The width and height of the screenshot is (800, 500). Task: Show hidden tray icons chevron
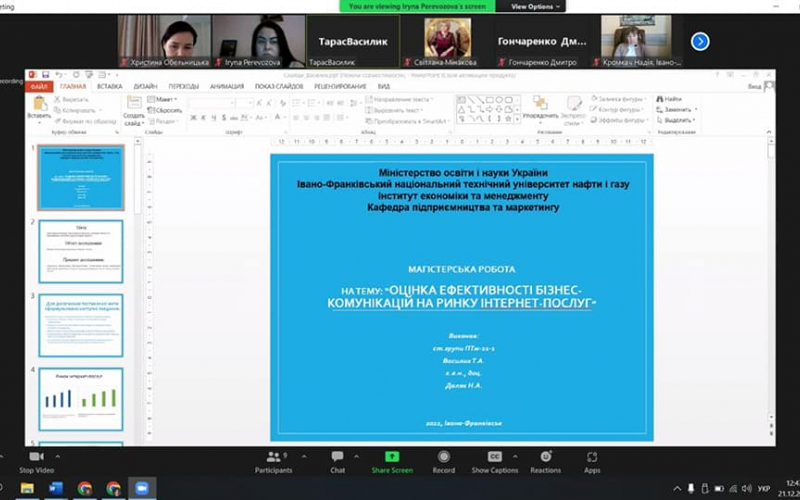677,489
